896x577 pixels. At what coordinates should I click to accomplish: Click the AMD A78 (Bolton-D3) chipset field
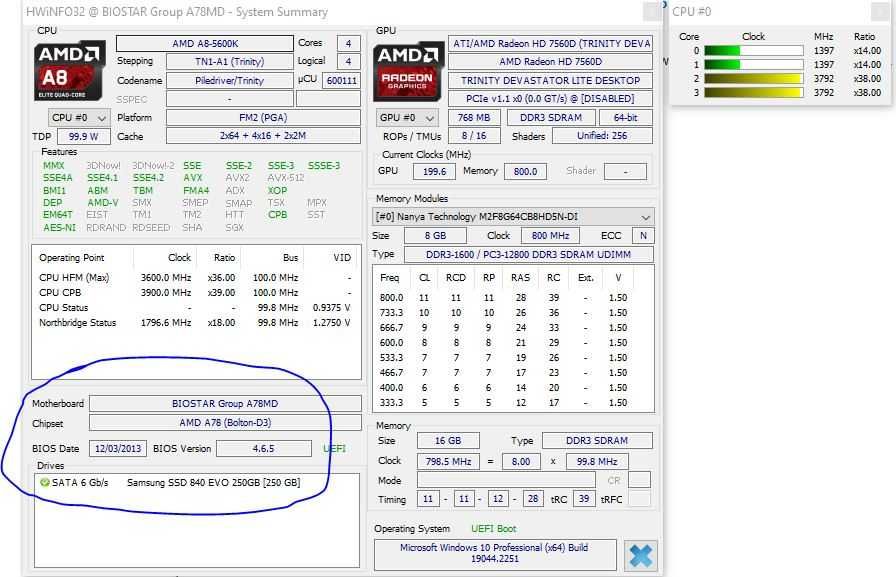click(225, 423)
